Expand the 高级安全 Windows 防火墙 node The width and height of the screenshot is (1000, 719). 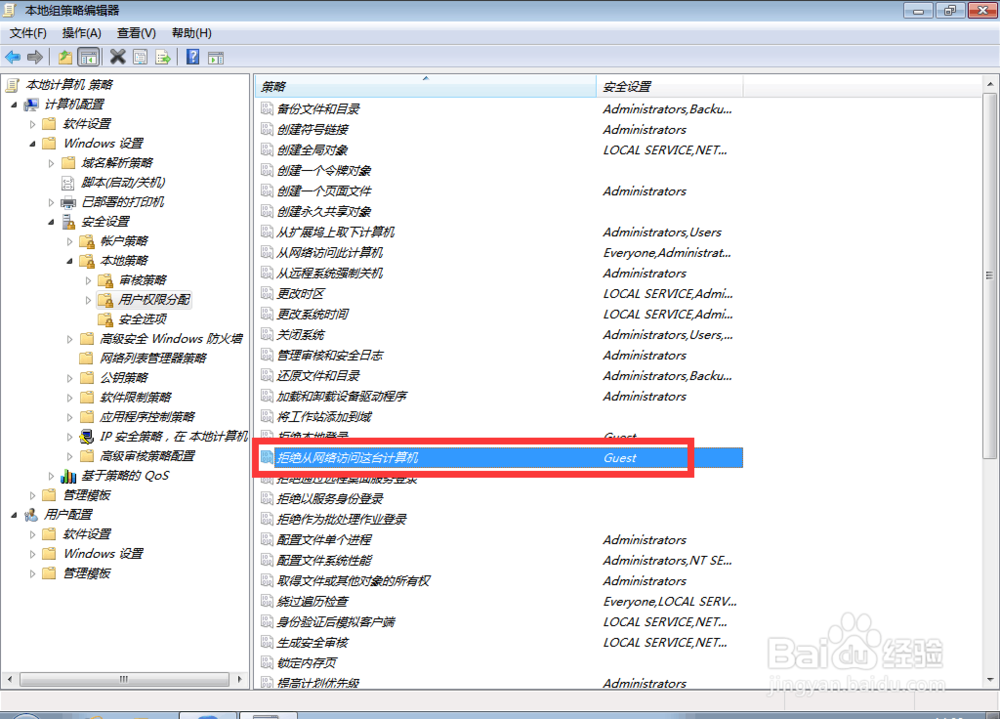[70, 339]
